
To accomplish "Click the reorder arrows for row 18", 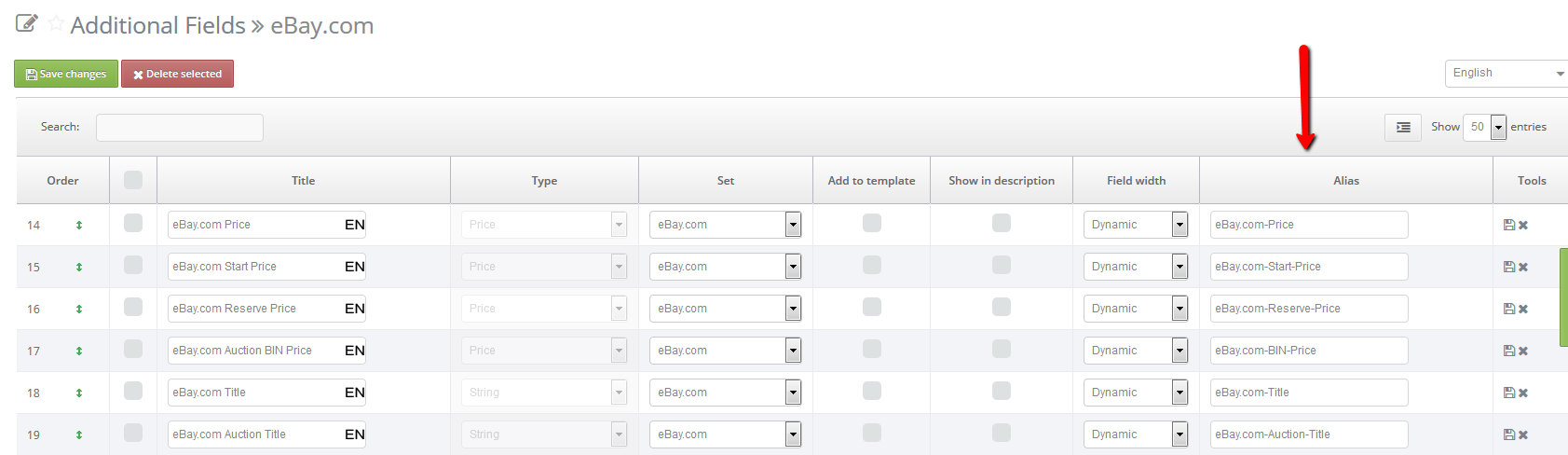I will click(x=79, y=393).
